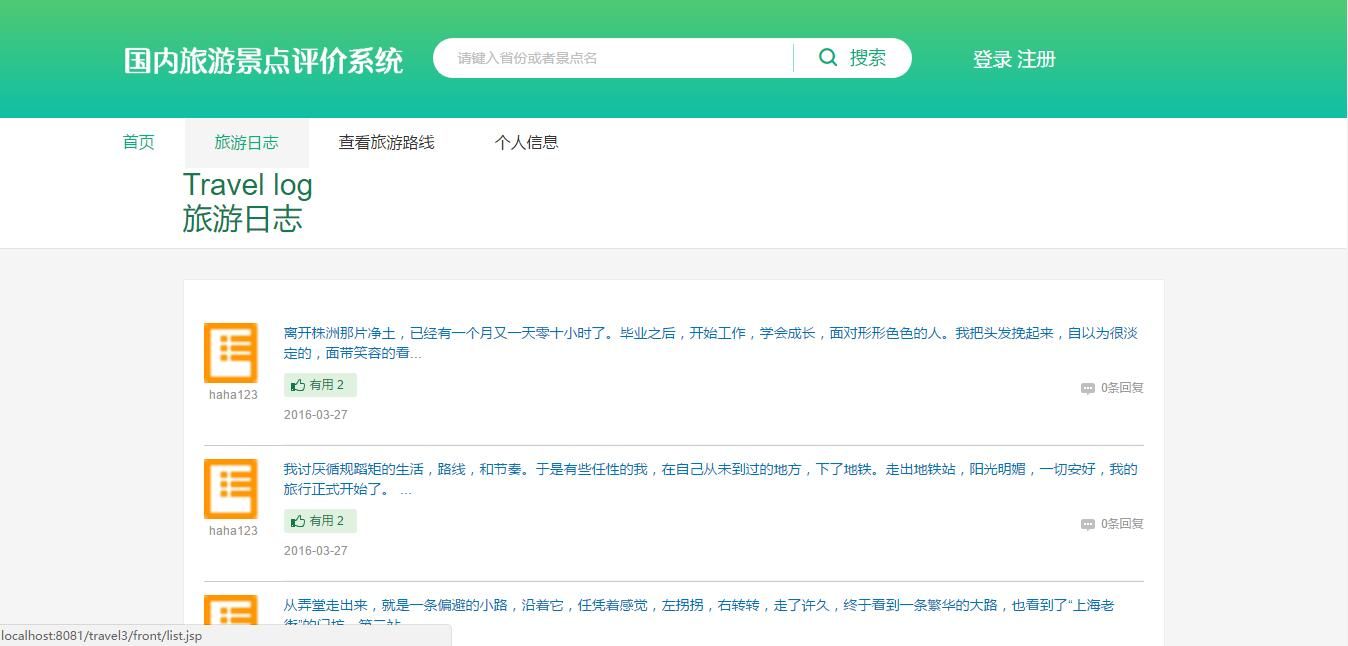Open the second log about 循规蹈矩的生活
This screenshot has width=1348, height=646.
click(x=710, y=478)
